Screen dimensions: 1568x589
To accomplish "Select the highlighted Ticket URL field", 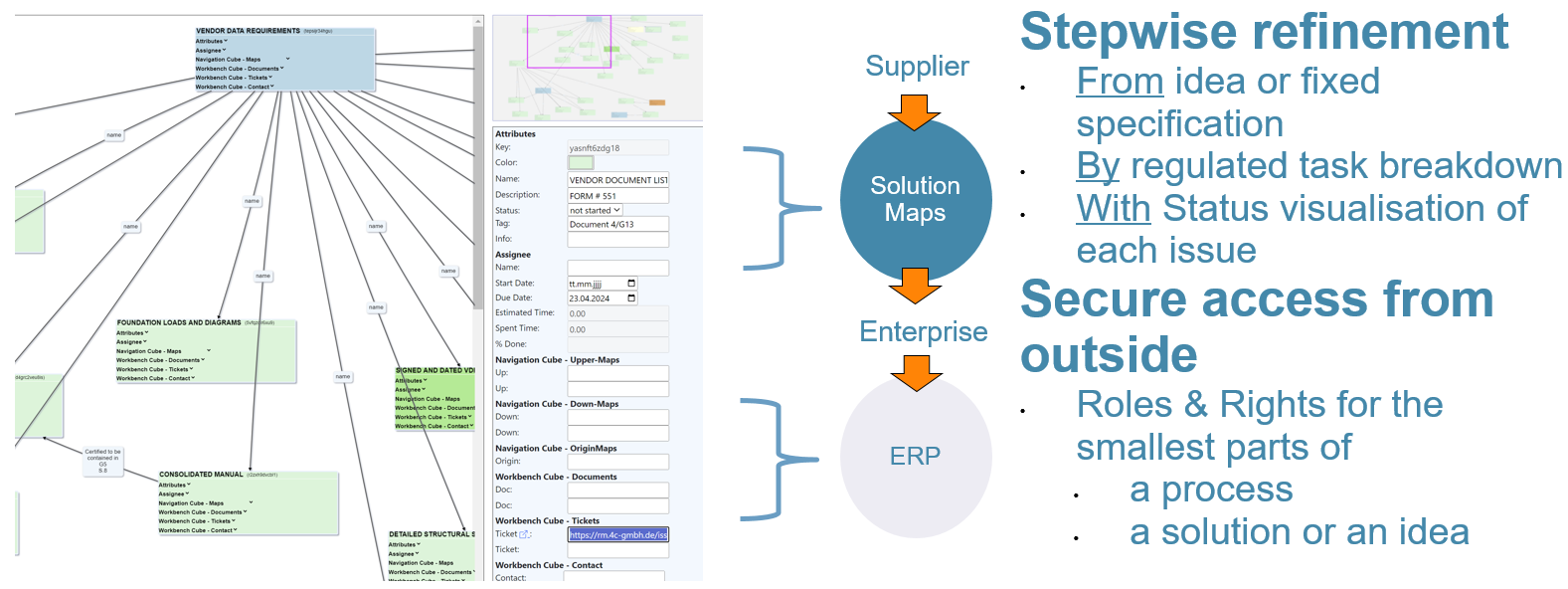I will 618,534.
